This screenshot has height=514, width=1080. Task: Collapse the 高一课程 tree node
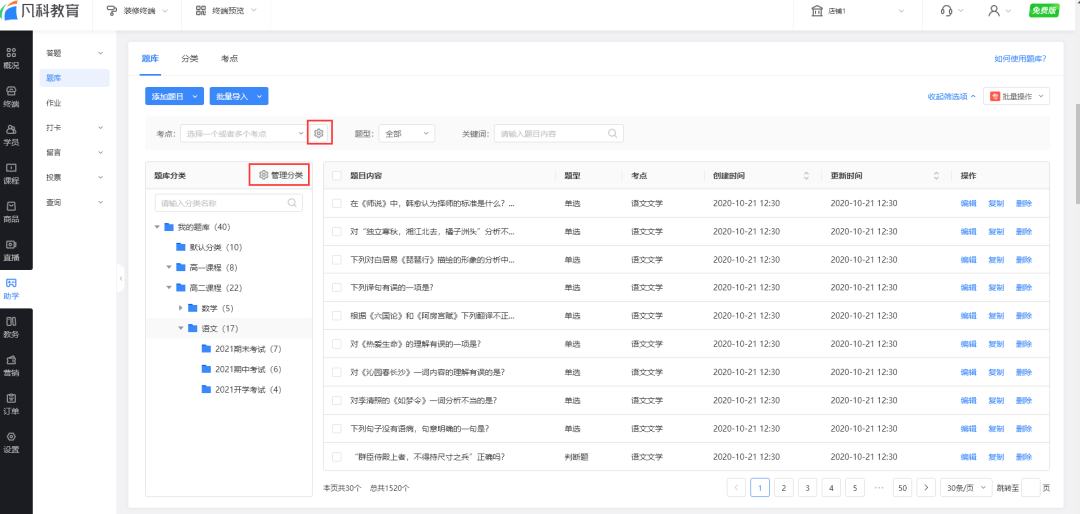coord(169,267)
